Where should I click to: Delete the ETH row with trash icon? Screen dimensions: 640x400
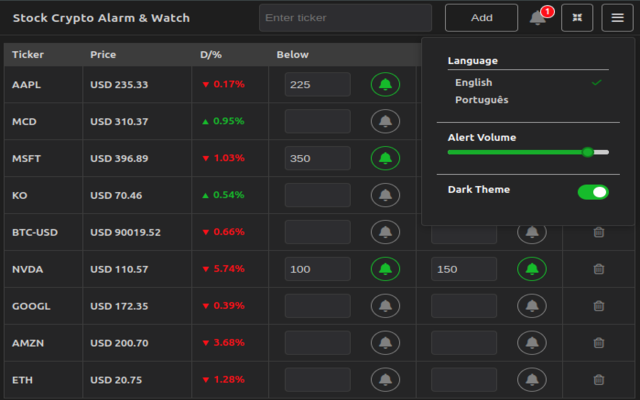point(599,380)
